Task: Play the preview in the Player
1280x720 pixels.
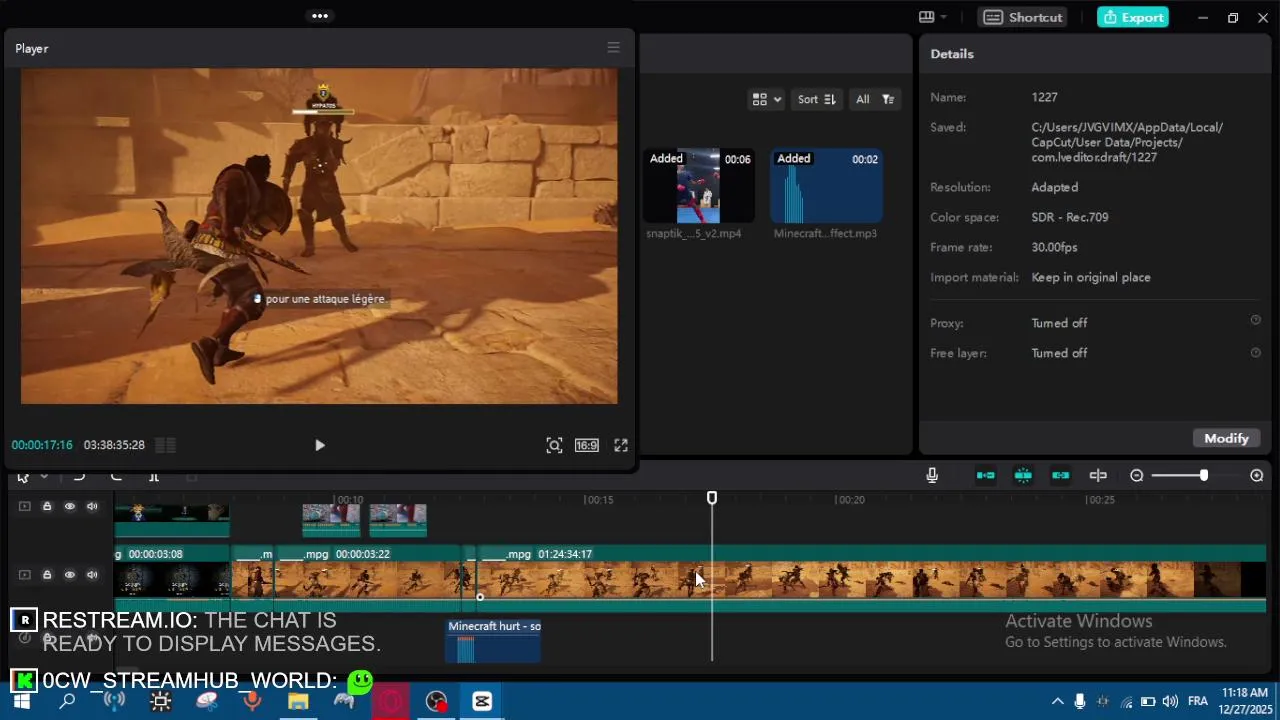Action: (x=320, y=445)
